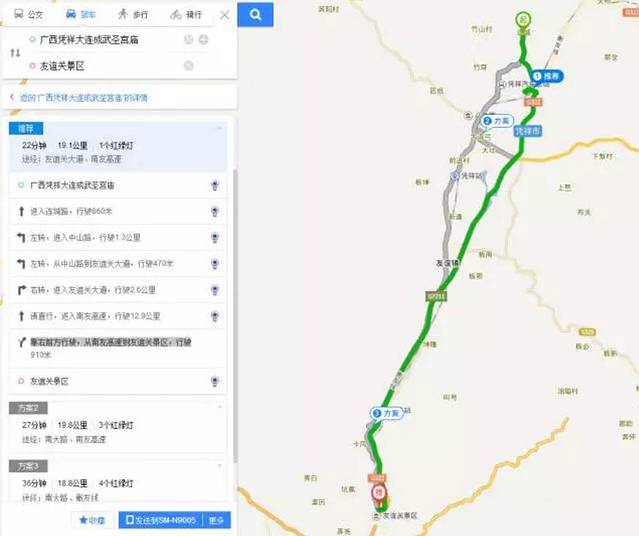Click the green start marker on map
Image resolution: width=639 pixels, height=536 pixels.
pos(523,19)
